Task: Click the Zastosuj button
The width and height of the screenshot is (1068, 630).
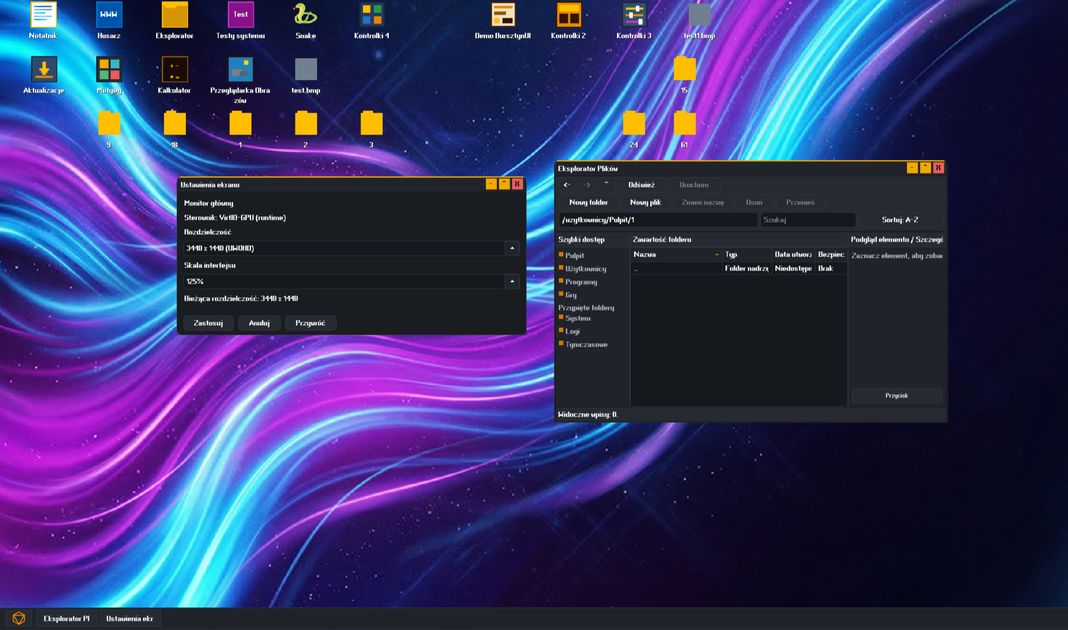Action: [208, 323]
